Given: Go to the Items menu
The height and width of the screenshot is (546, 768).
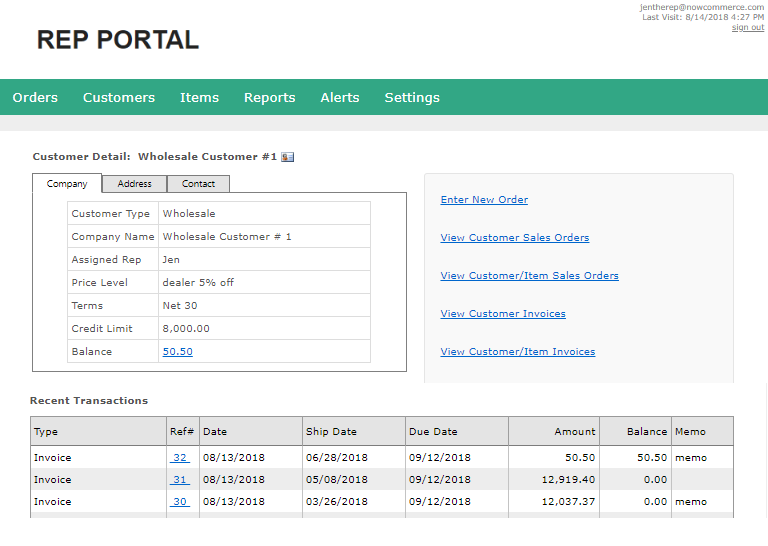Looking at the screenshot, I should [199, 98].
